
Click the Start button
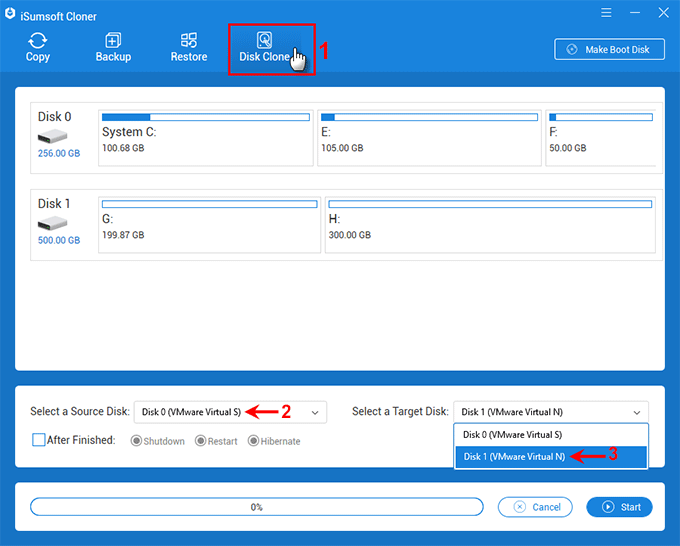(x=619, y=507)
